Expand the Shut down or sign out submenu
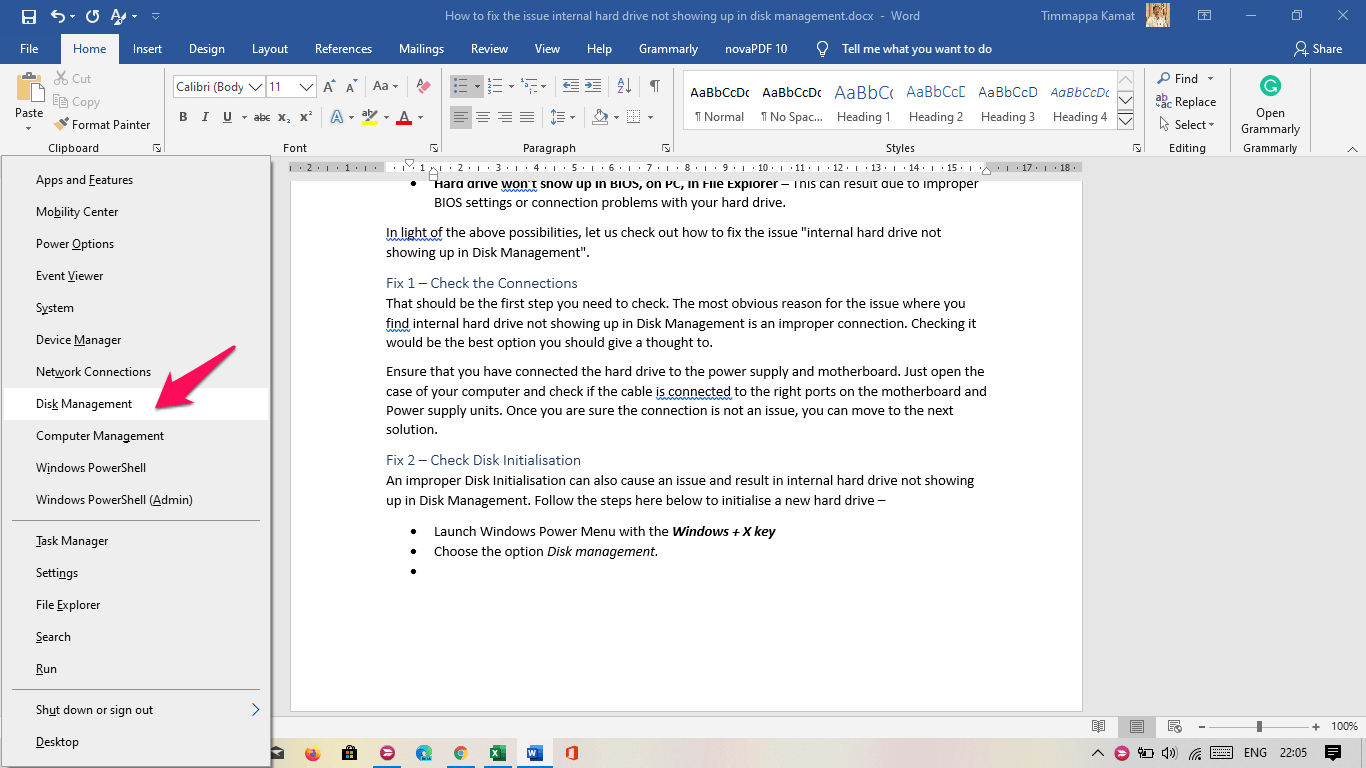 click(x=255, y=710)
